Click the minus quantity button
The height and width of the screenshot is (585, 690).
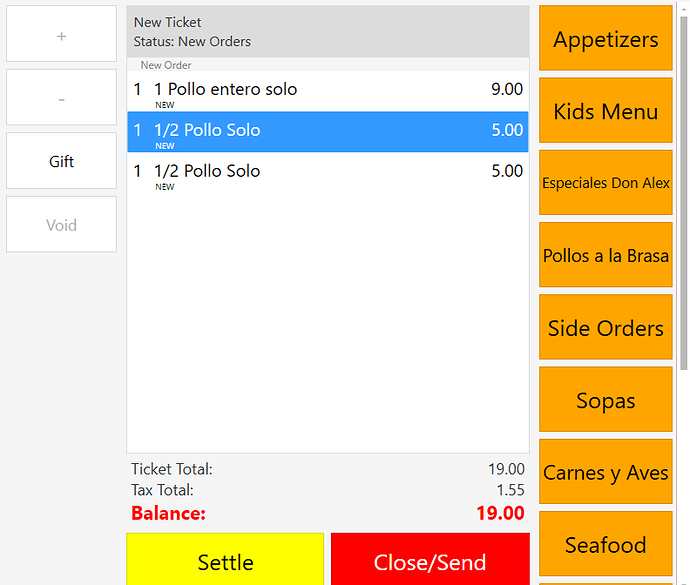pyautogui.click(x=61, y=97)
